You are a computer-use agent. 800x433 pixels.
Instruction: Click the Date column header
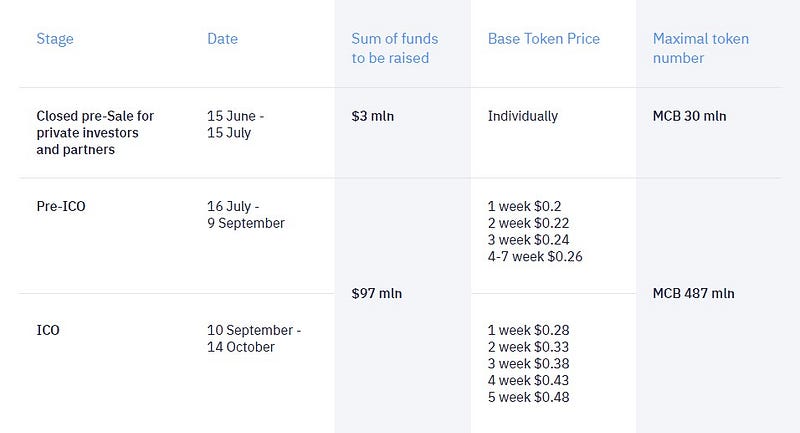[222, 39]
